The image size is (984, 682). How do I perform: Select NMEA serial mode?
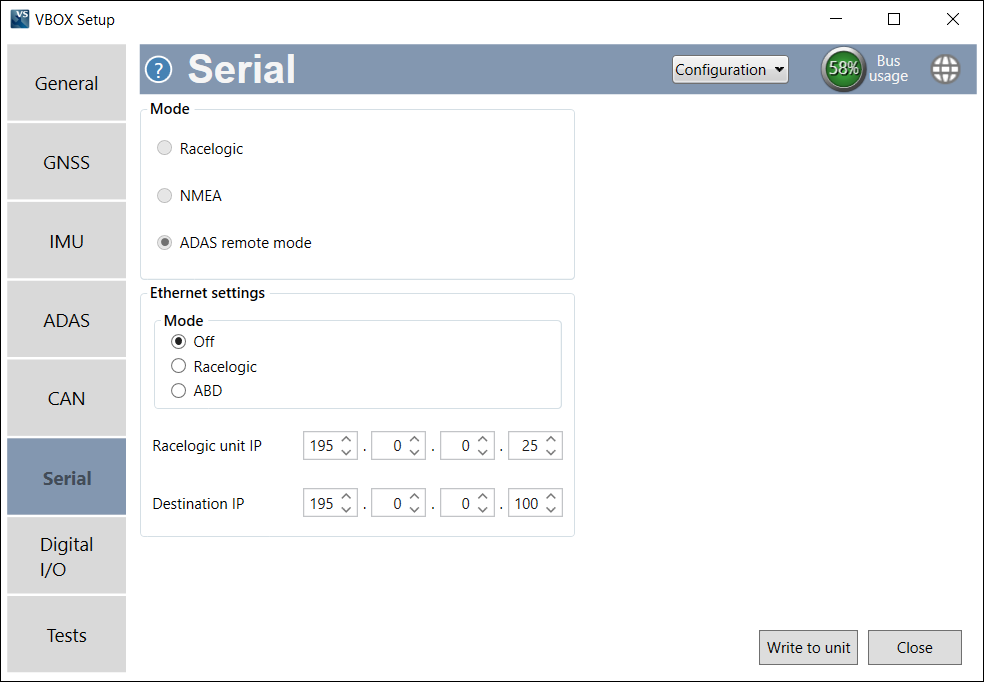tap(164, 195)
